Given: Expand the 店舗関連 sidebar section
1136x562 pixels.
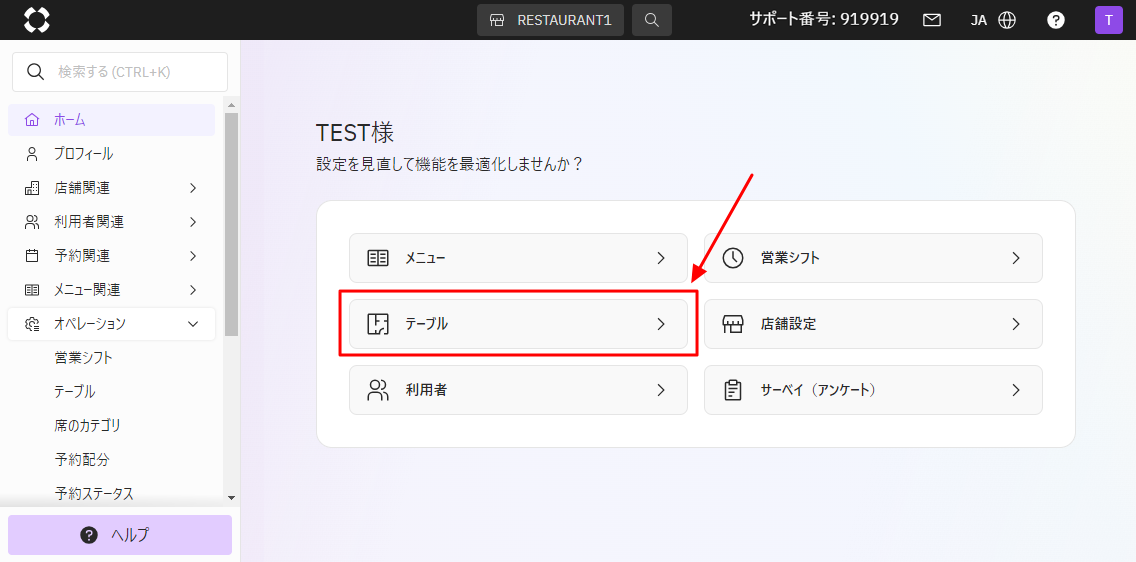Looking at the screenshot, I should point(112,188).
